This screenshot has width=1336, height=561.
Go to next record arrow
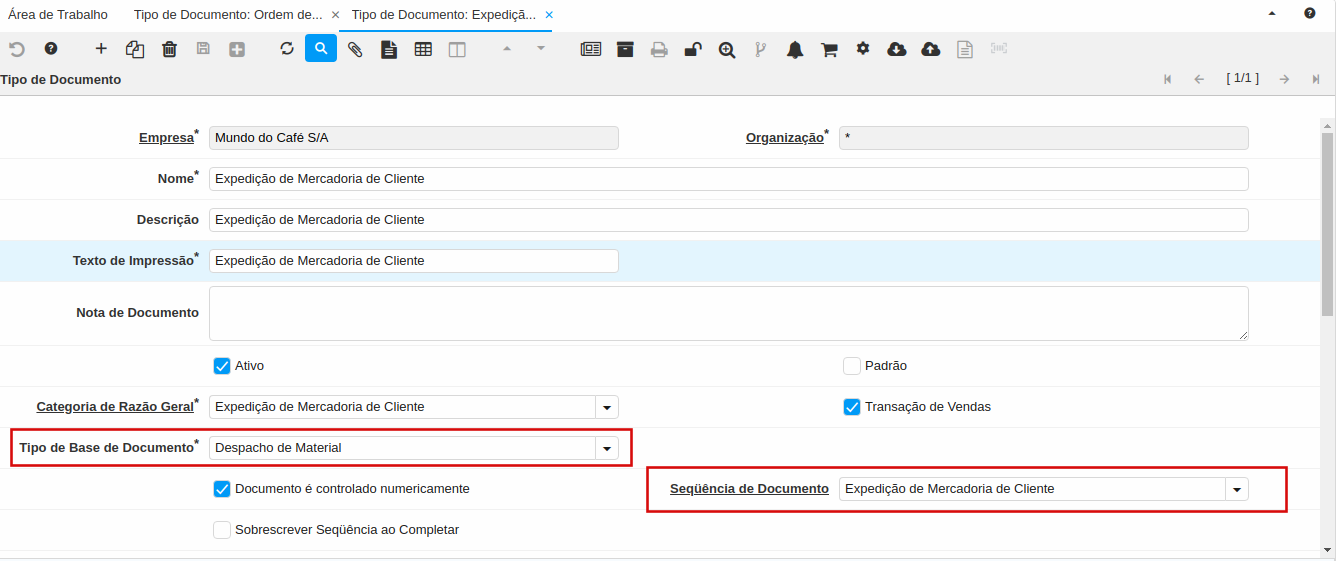(1284, 79)
